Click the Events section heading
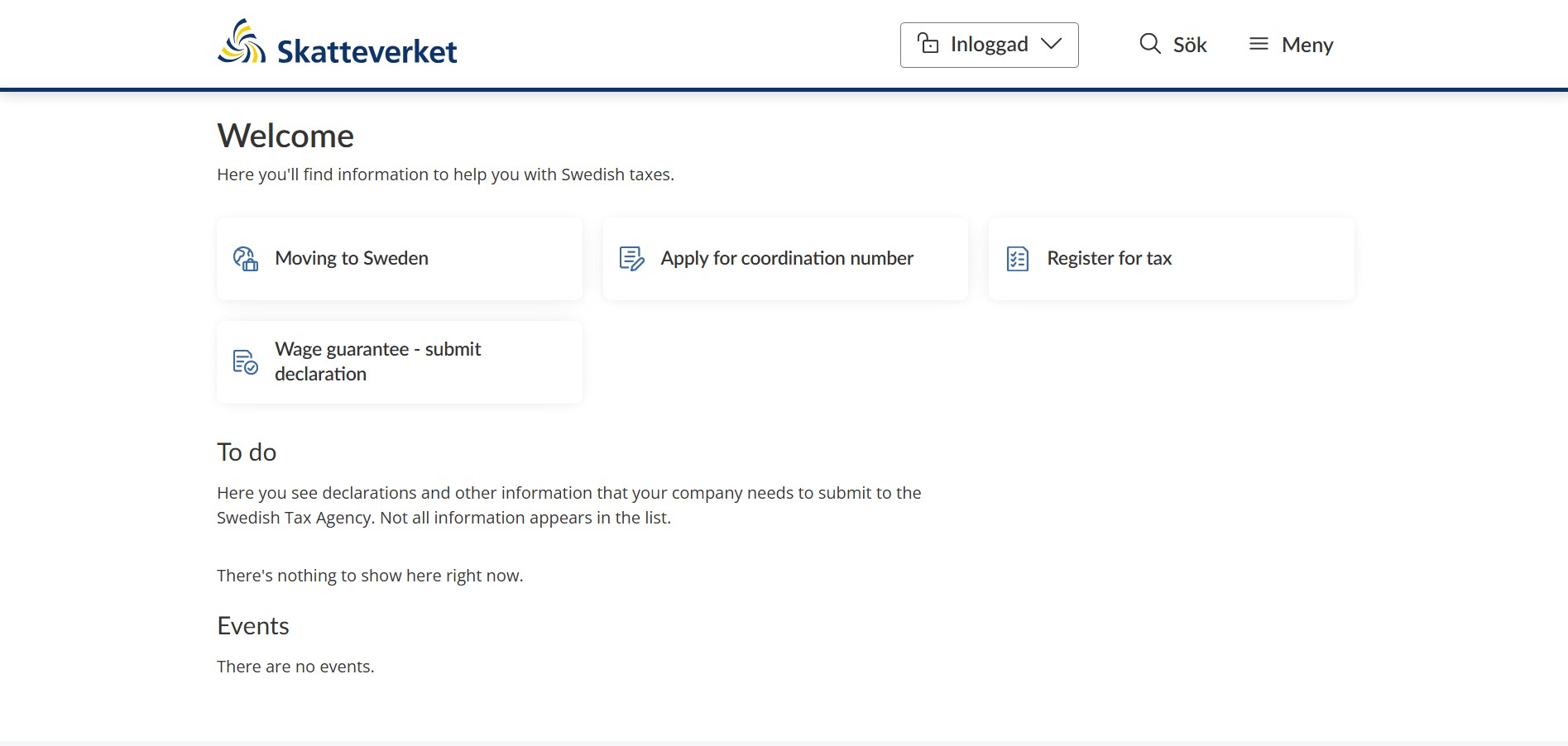Image resolution: width=1568 pixels, height=746 pixels. tap(253, 626)
